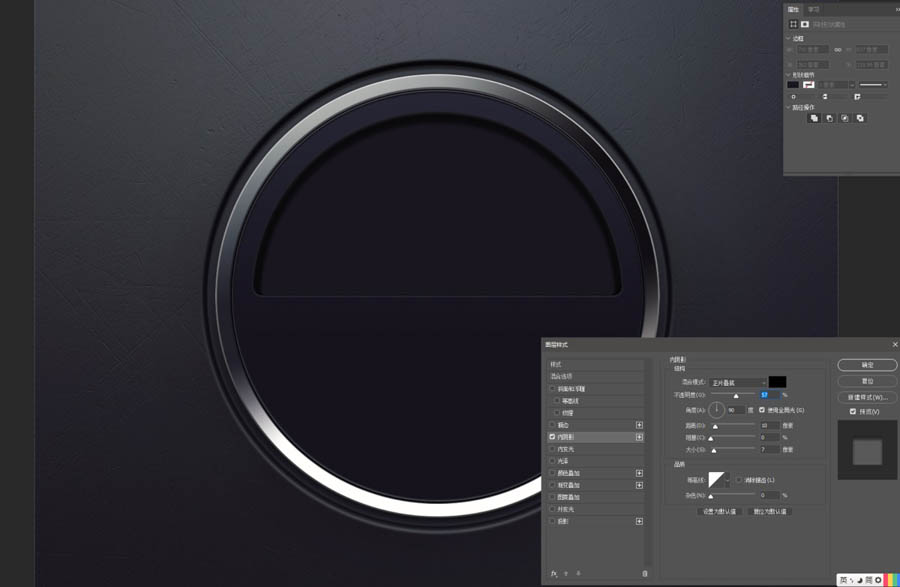This screenshot has width=900, height=587.
Task: Click the angle dial in Inner Shadow settings
Action: 716,410
